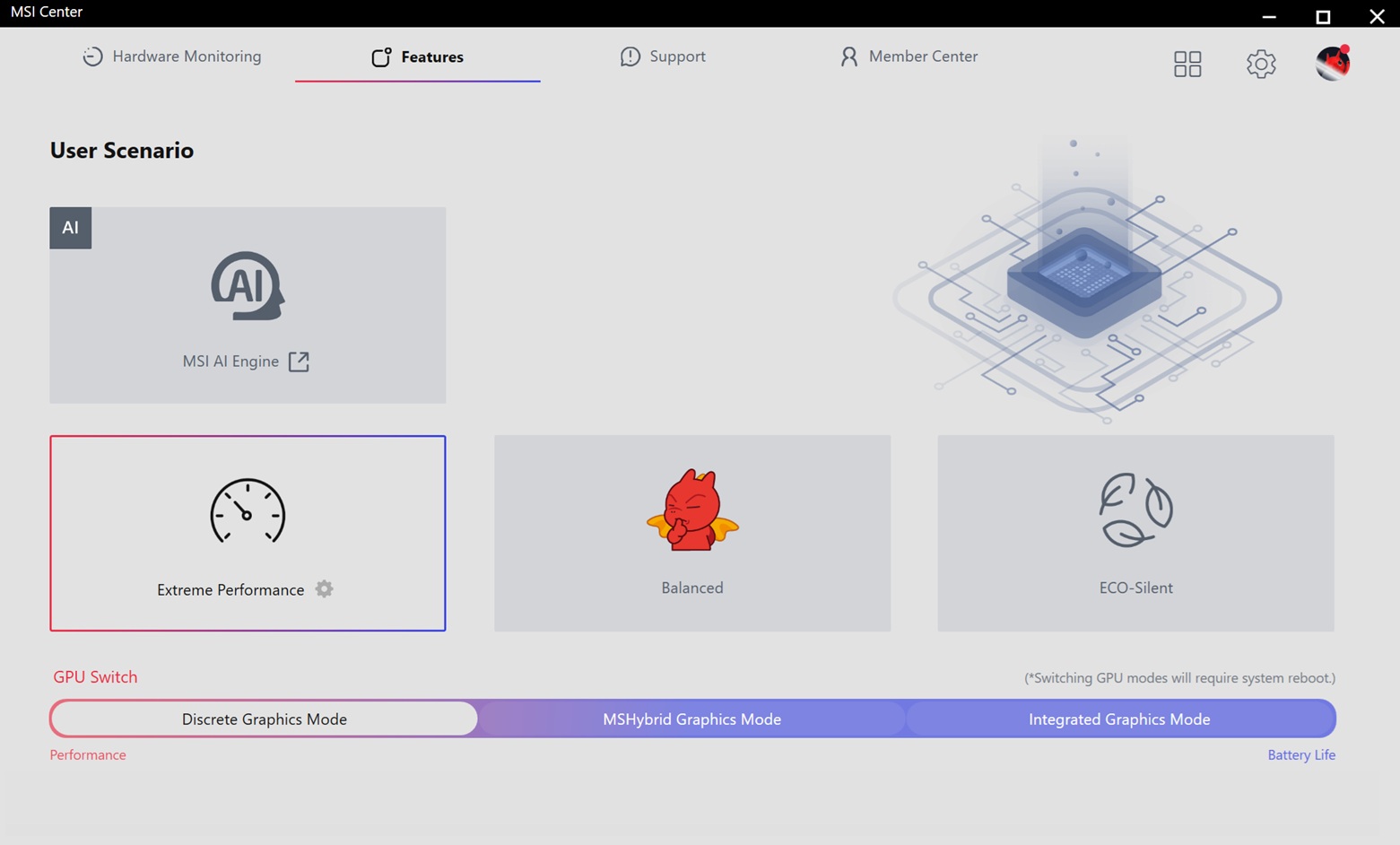Click the ECO-Silent leaves icon
Viewport: 1400px width, 845px height.
pos(1136,510)
